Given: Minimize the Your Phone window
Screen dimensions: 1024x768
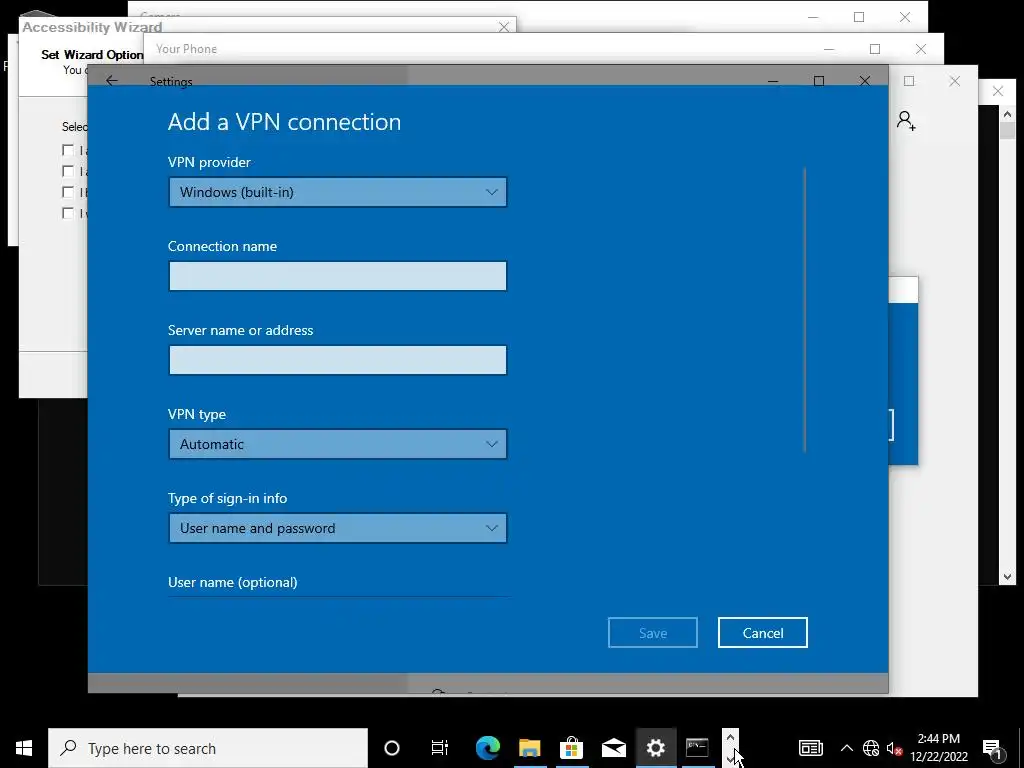Looking at the screenshot, I should click(829, 49).
